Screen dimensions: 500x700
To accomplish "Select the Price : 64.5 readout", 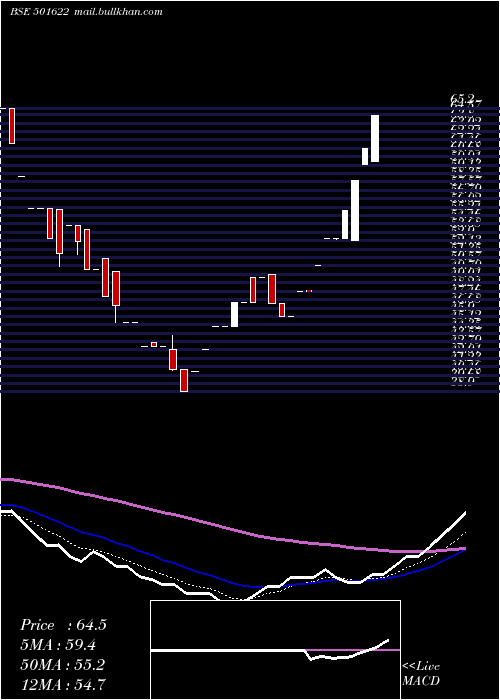I will pyautogui.click(x=63, y=625).
